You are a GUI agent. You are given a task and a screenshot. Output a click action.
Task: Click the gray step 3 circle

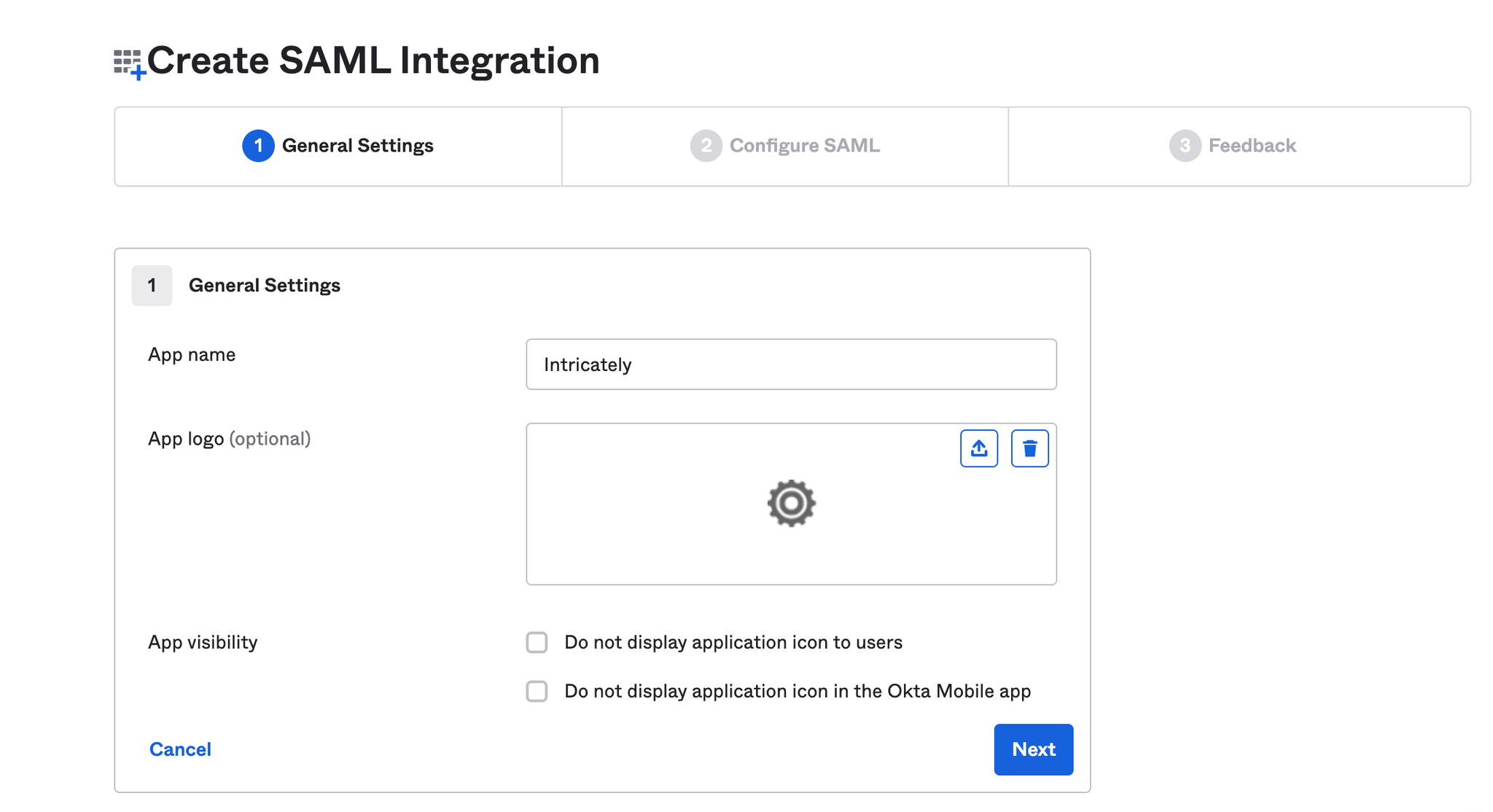click(1185, 146)
